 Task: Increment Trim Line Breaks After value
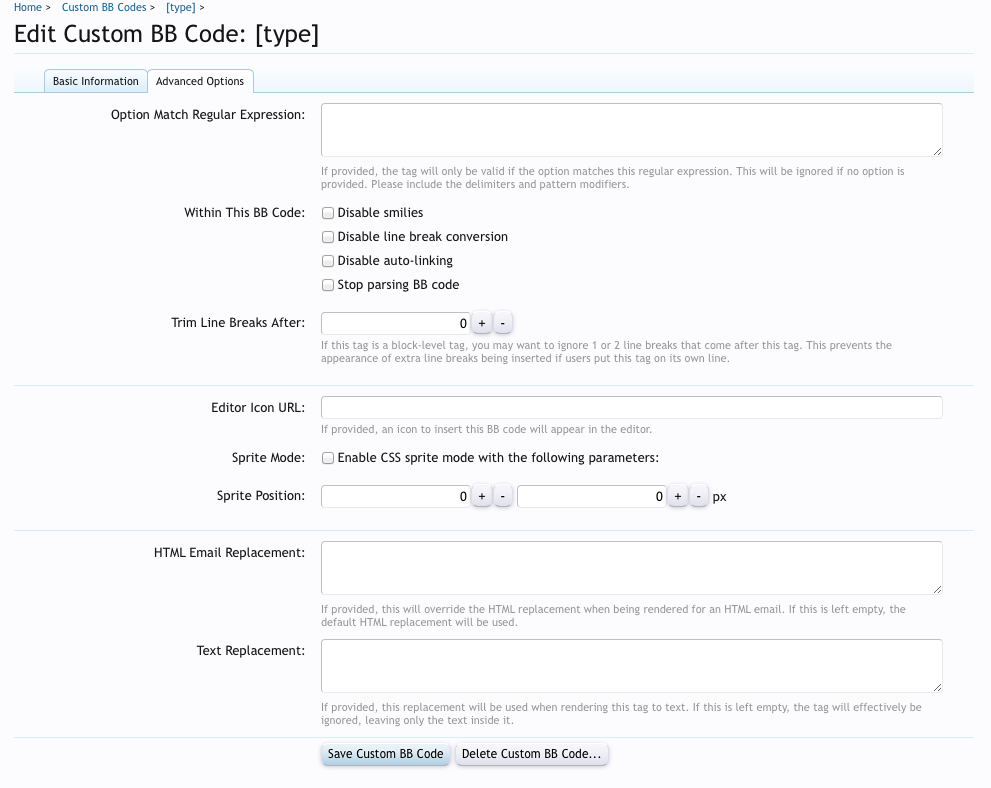click(x=481, y=324)
